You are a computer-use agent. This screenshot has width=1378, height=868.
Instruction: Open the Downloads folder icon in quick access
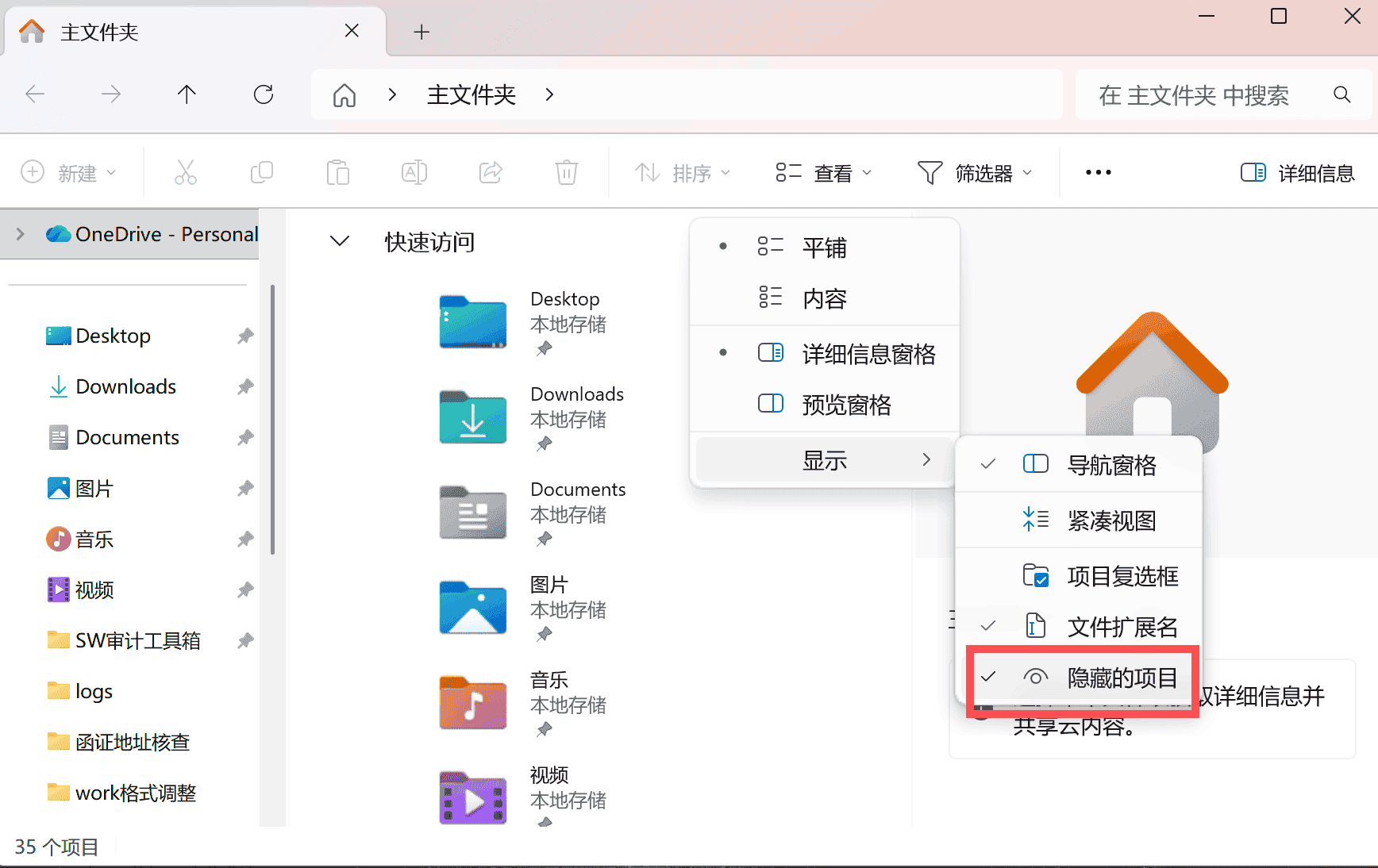click(x=473, y=417)
